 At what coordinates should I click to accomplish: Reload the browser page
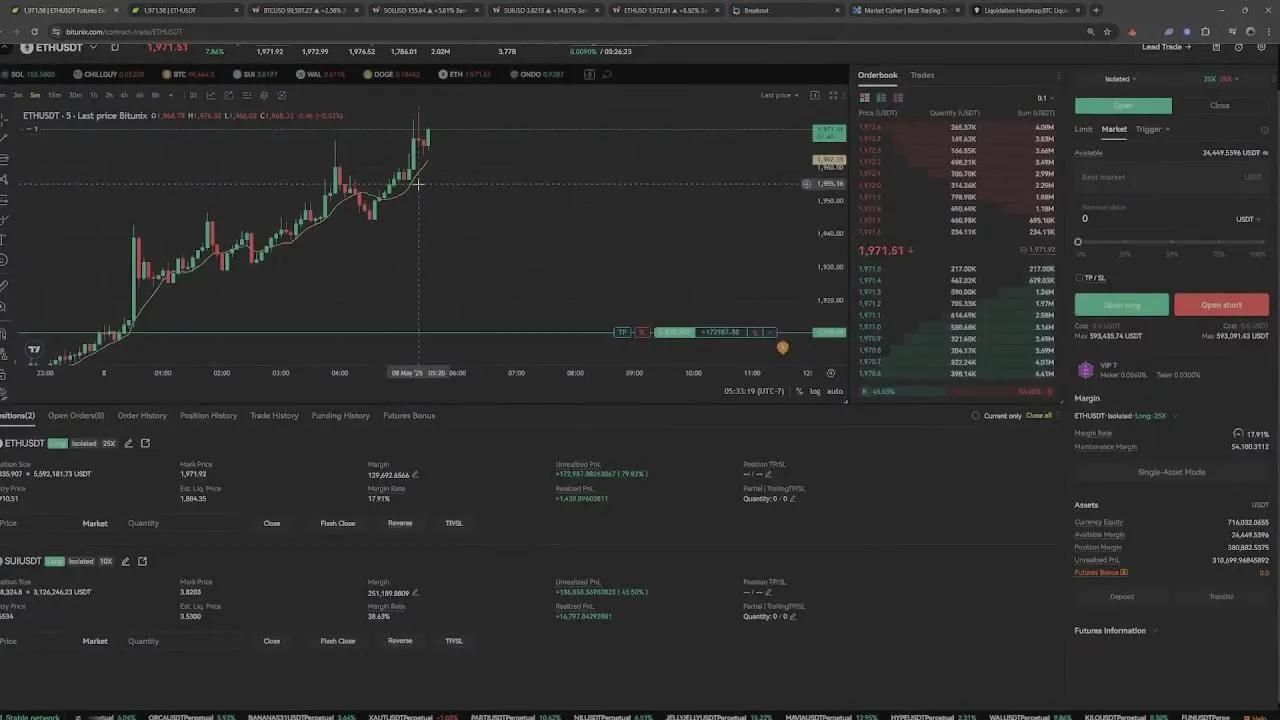coord(34,31)
